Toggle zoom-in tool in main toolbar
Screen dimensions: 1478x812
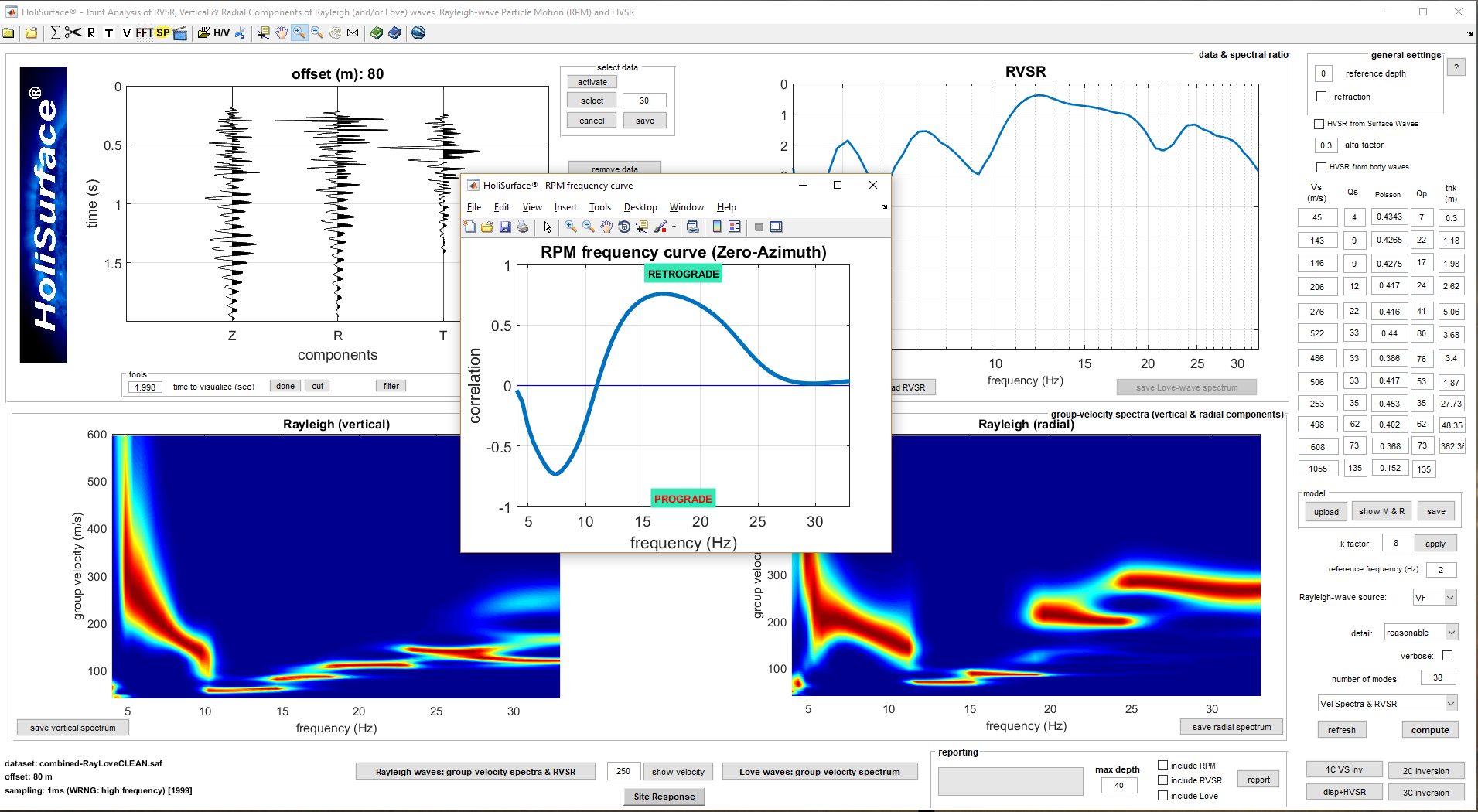click(x=299, y=32)
